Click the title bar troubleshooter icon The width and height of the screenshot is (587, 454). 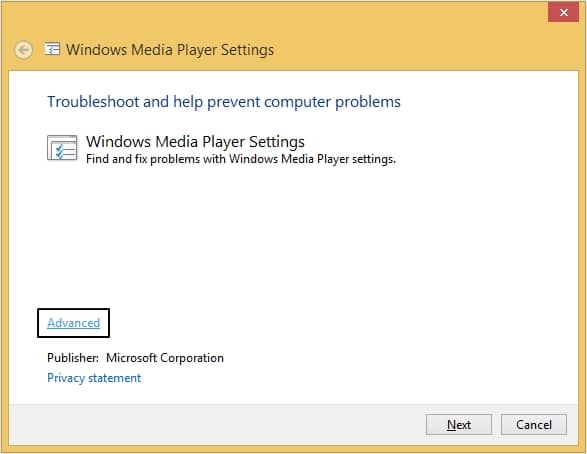coord(52,49)
